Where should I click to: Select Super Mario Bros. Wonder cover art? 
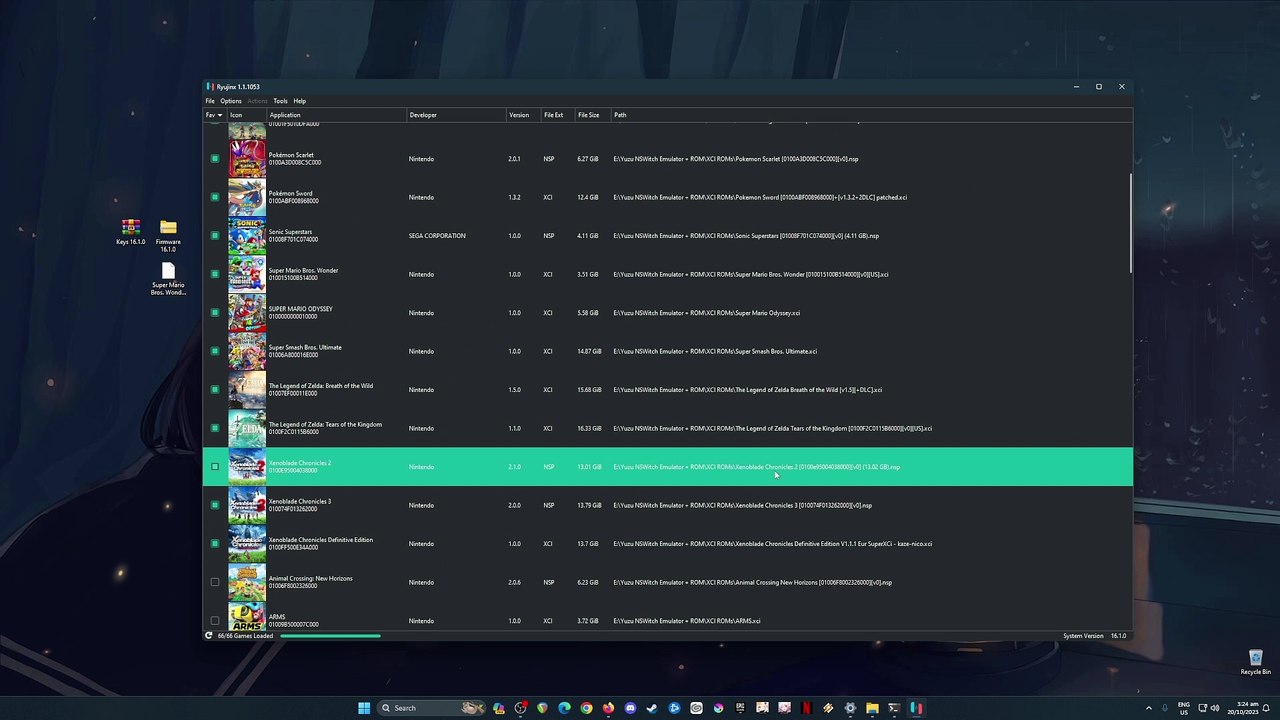click(247, 274)
